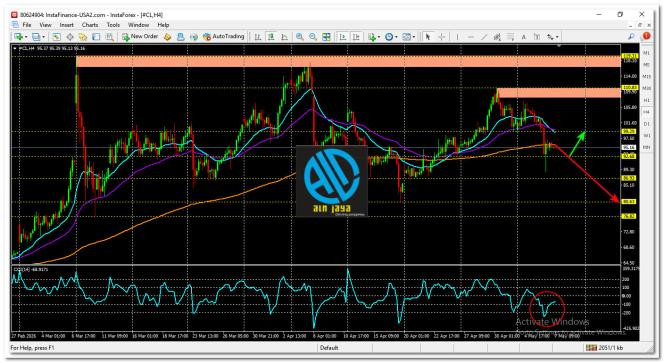Open the Help menu

pyautogui.click(x=163, y=25)
